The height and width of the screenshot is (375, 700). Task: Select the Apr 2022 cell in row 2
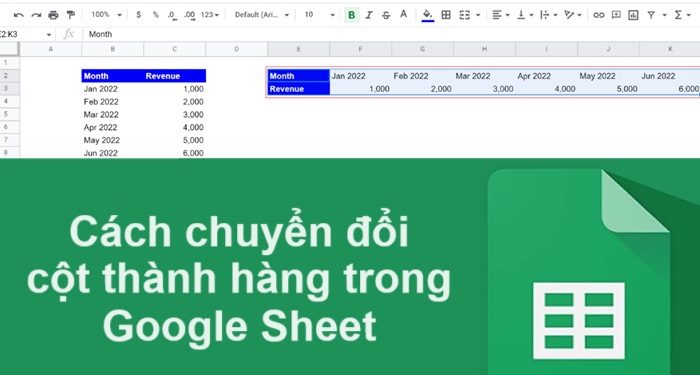click(546, 76)
